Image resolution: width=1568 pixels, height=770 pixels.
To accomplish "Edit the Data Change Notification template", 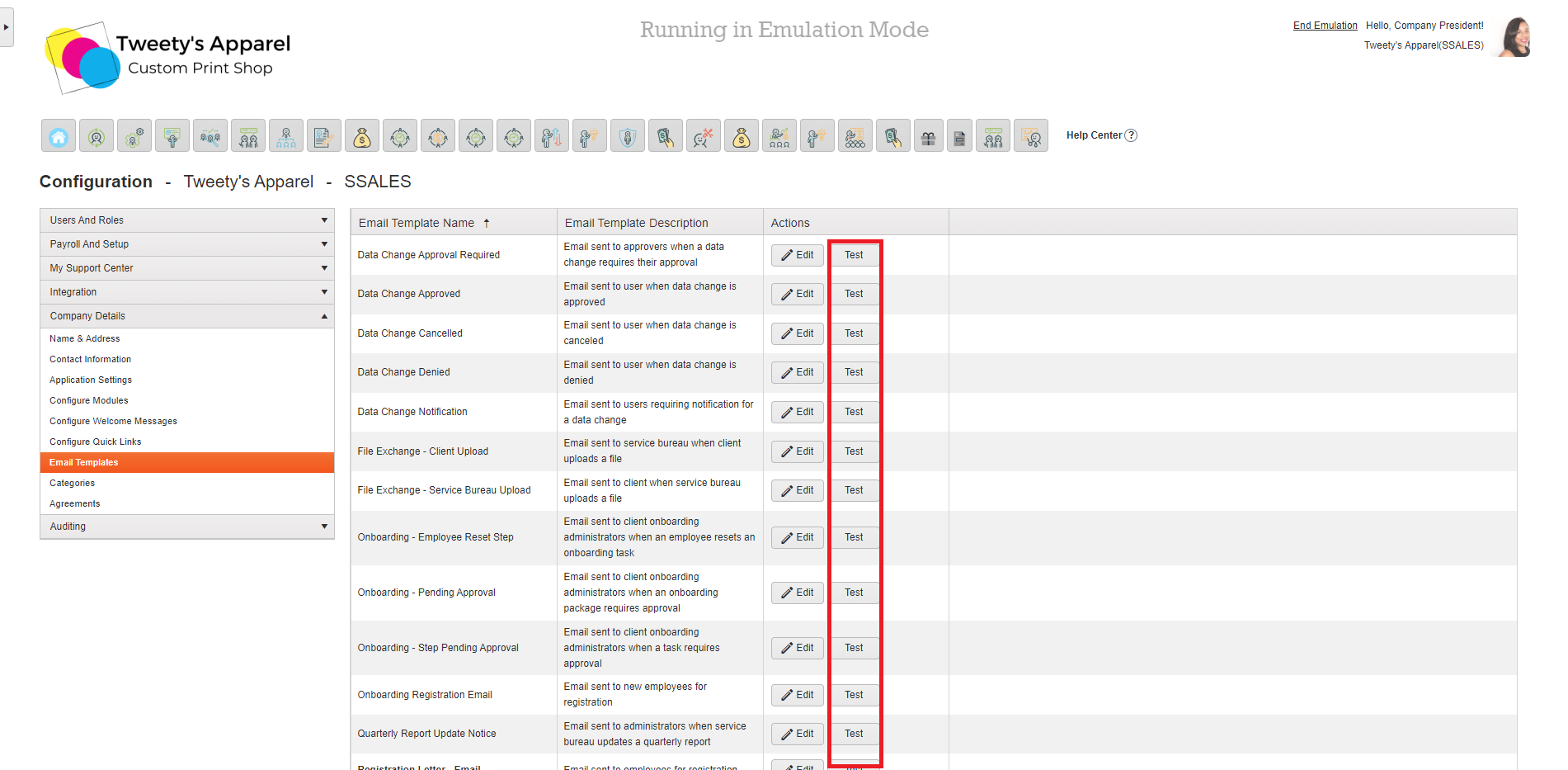I will coord(798,412).
